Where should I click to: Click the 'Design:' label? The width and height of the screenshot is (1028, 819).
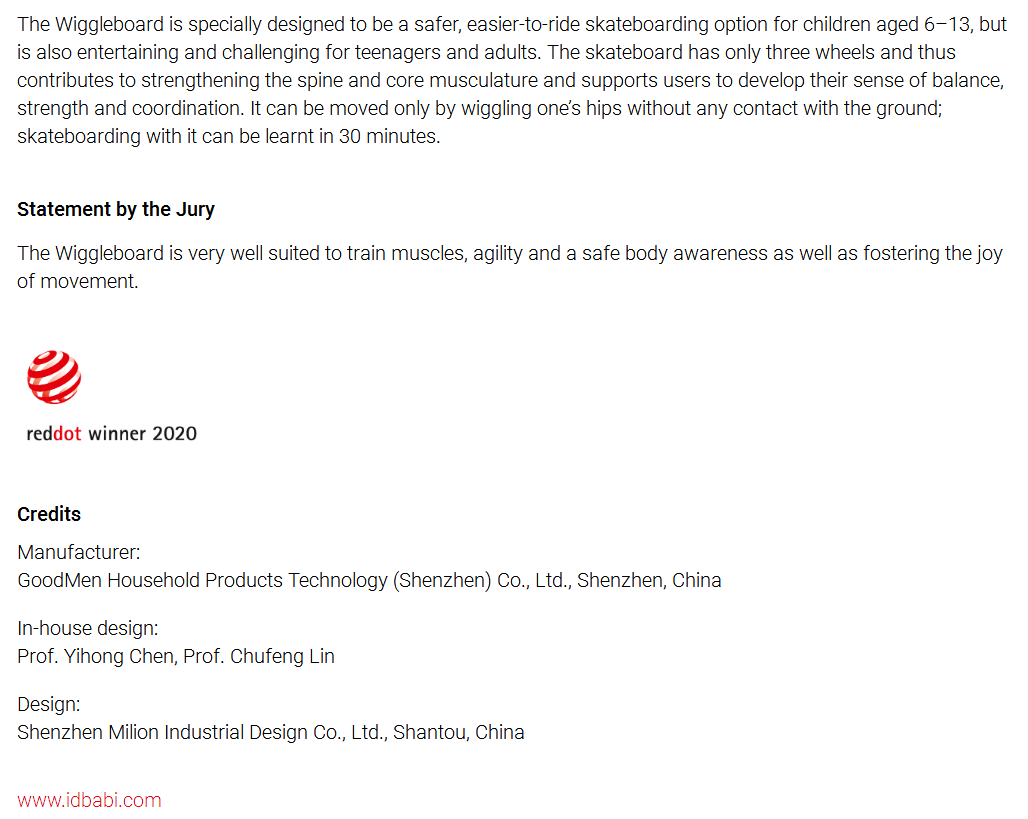[x=49, y=704]
